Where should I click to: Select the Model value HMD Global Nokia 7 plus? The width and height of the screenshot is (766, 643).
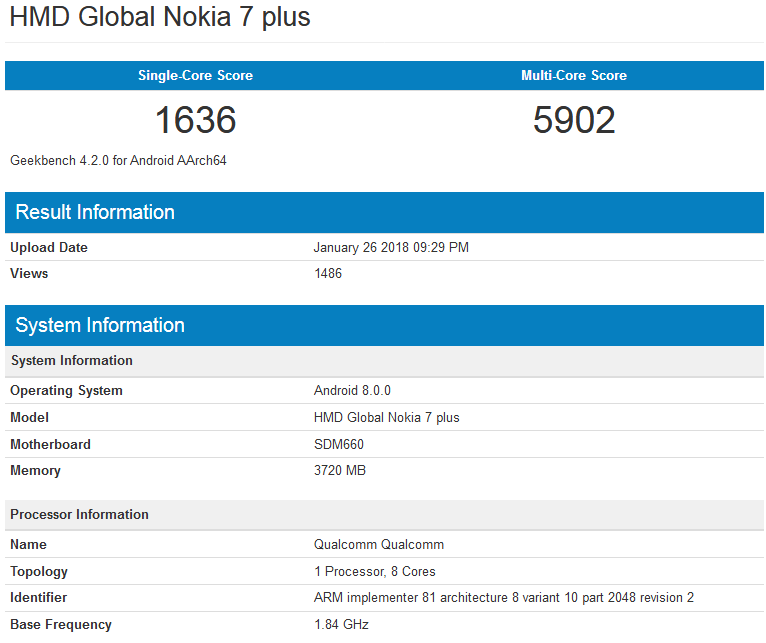386,418
